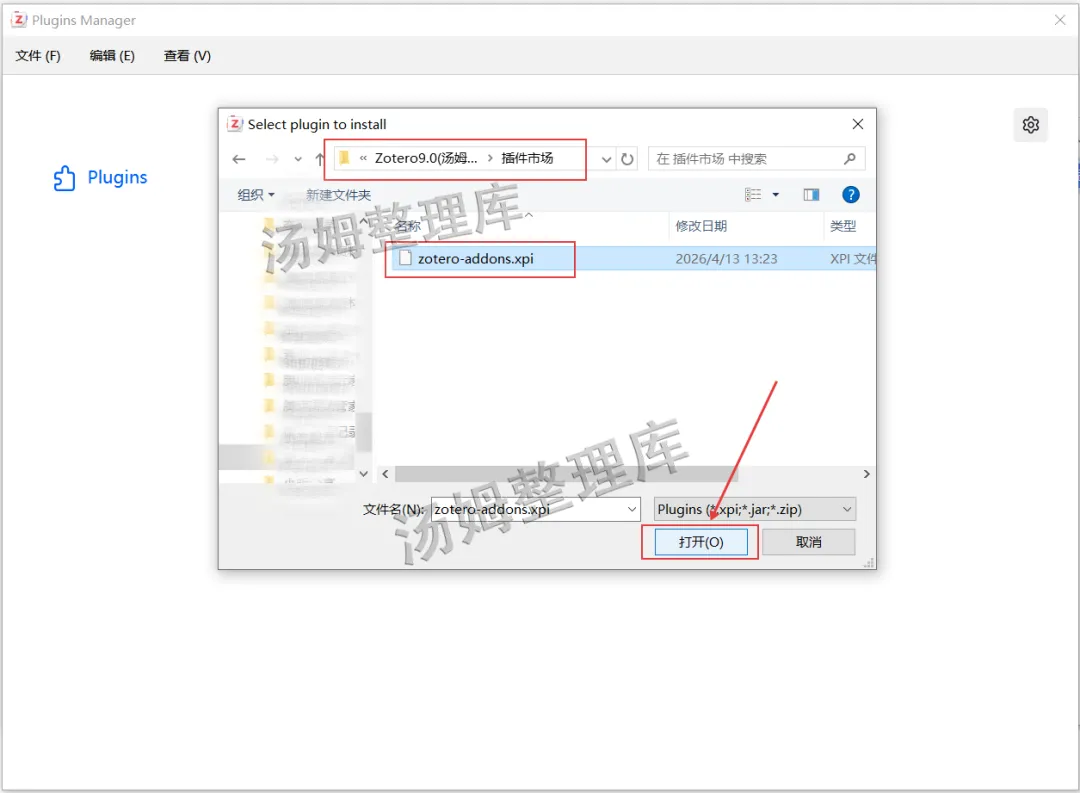Toggle the preview pane icon
Screen dimensions: 1080x793
[811, 195]
